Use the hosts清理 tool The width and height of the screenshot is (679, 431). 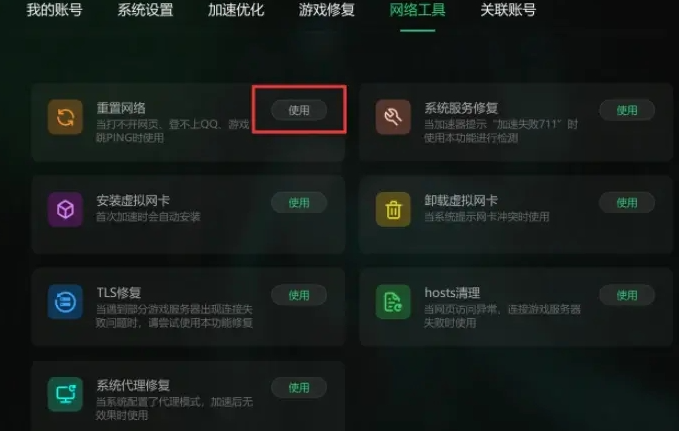point(627,295)
